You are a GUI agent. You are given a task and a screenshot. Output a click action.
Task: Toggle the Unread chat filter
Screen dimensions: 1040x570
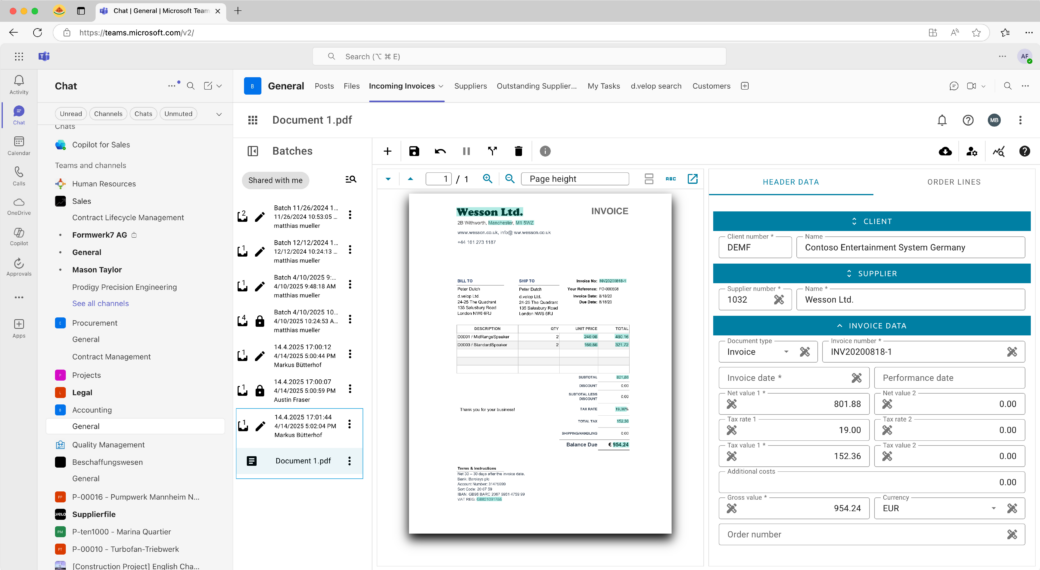click(71, 113)
